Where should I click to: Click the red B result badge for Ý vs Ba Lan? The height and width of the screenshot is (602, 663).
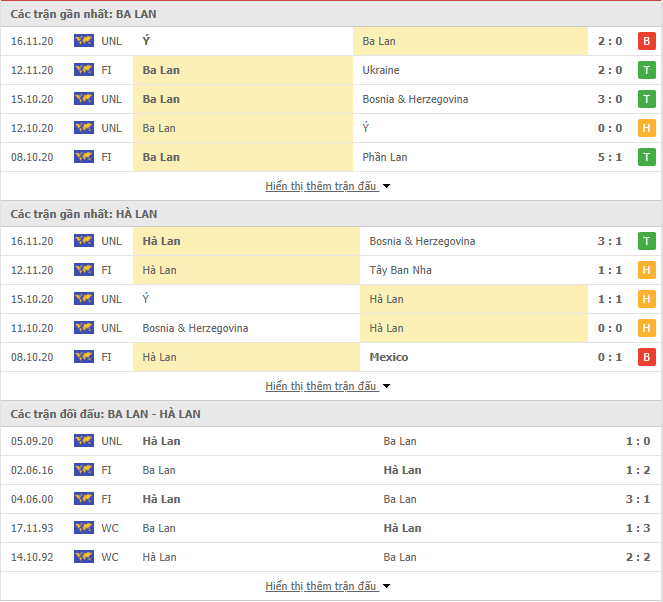[x=647, y=41]
